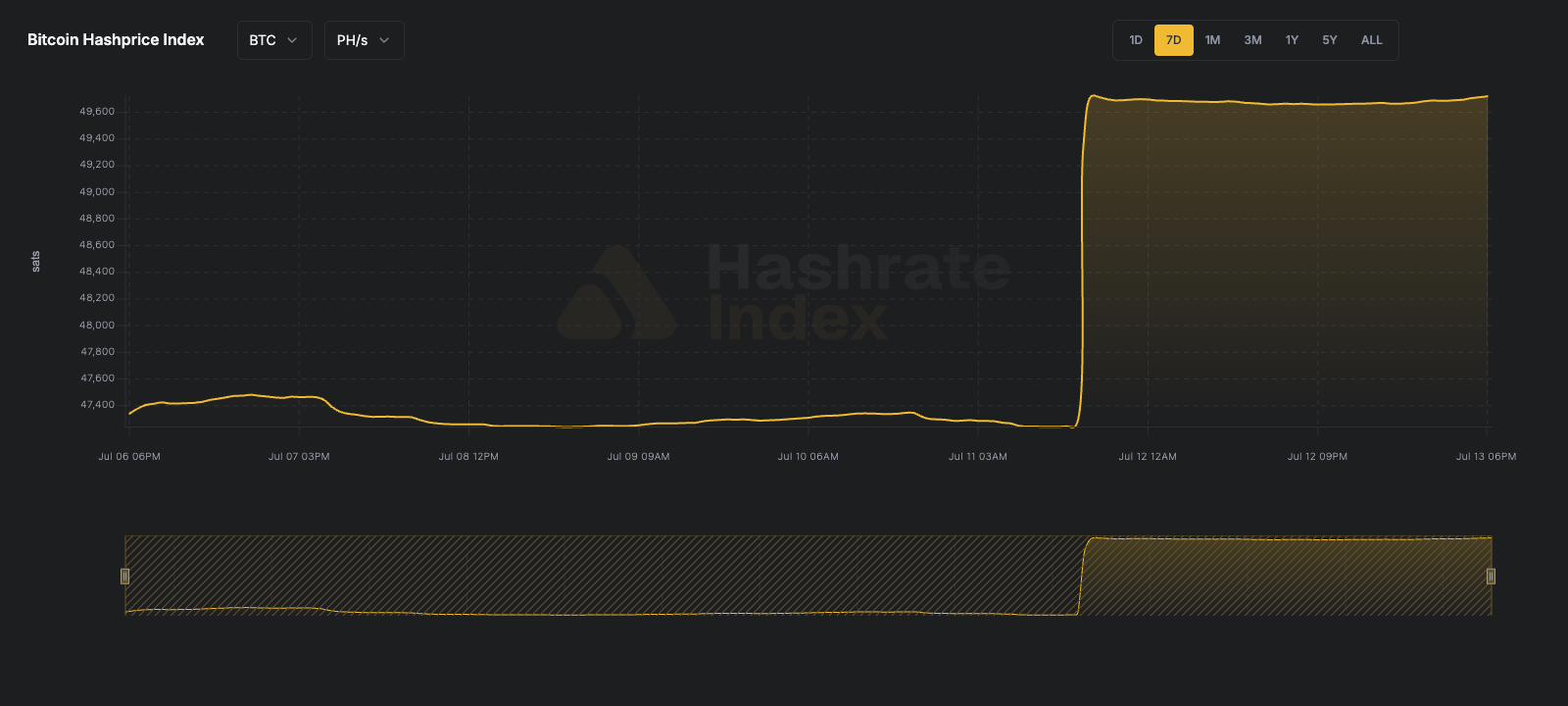Screen dimensions: 1568x706
Task: Choose the 5Y time range
Action: (1330, 40)
